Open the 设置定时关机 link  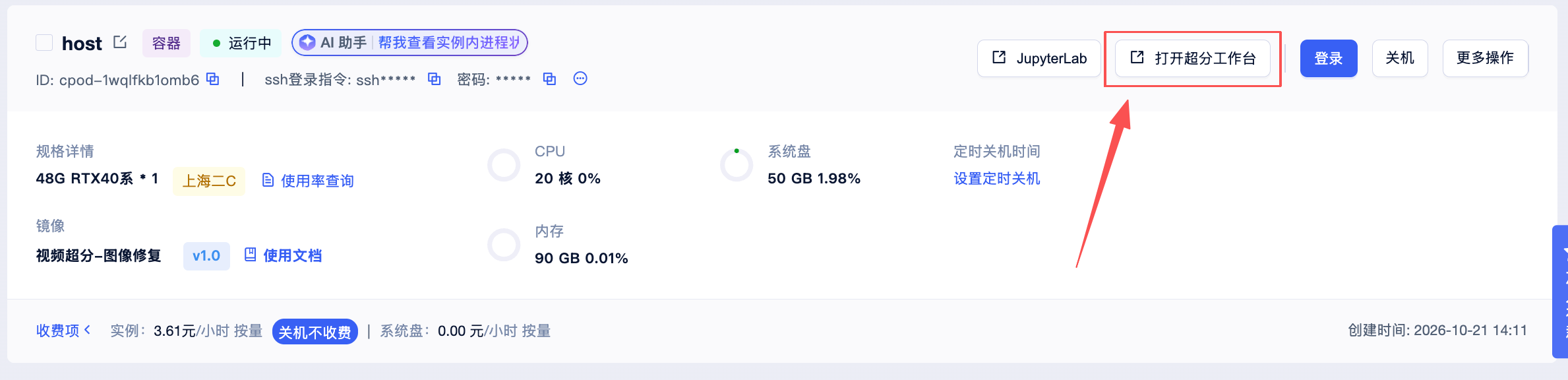click(x=996, y=179)
